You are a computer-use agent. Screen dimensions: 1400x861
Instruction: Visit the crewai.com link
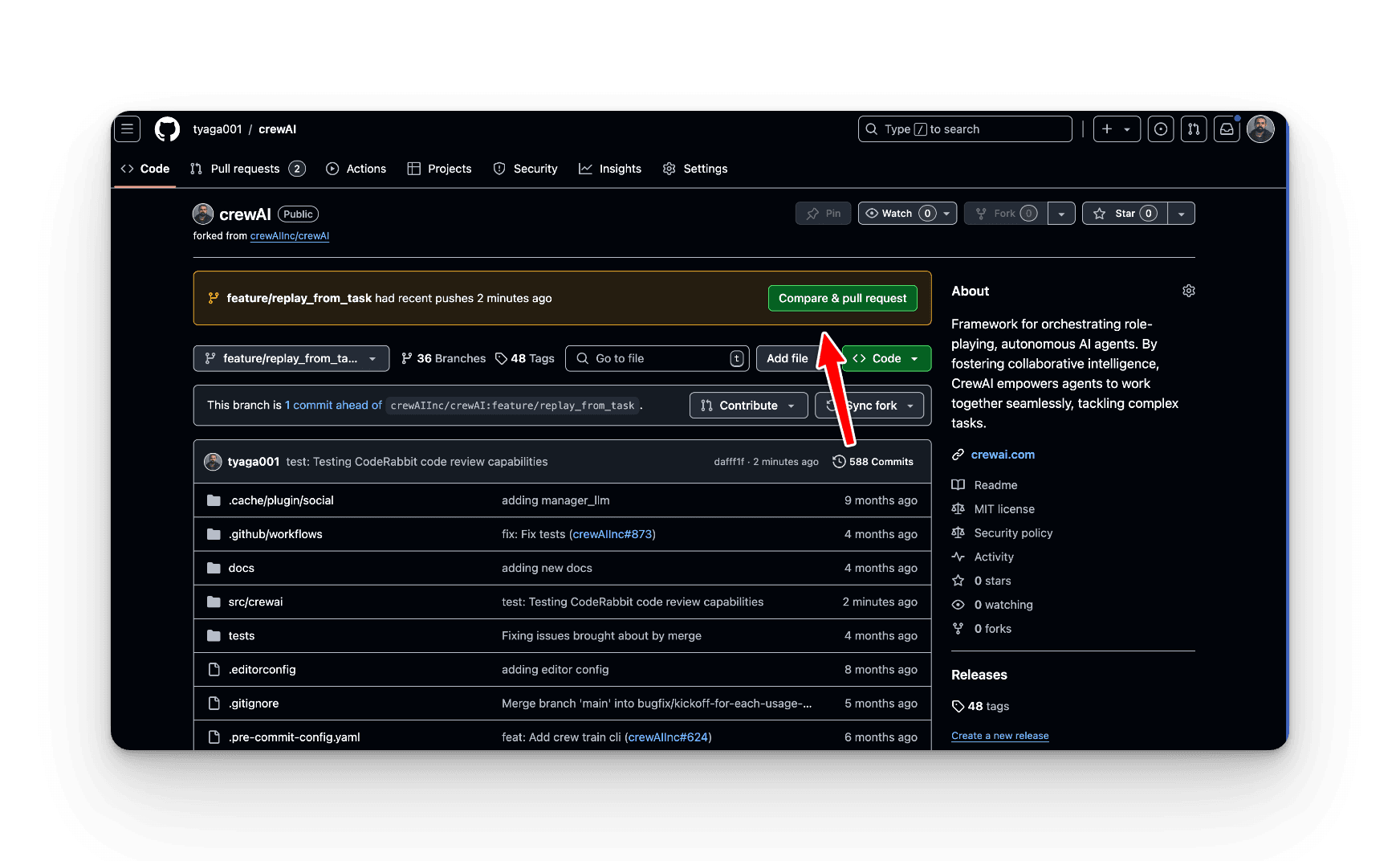point(1003,454)
